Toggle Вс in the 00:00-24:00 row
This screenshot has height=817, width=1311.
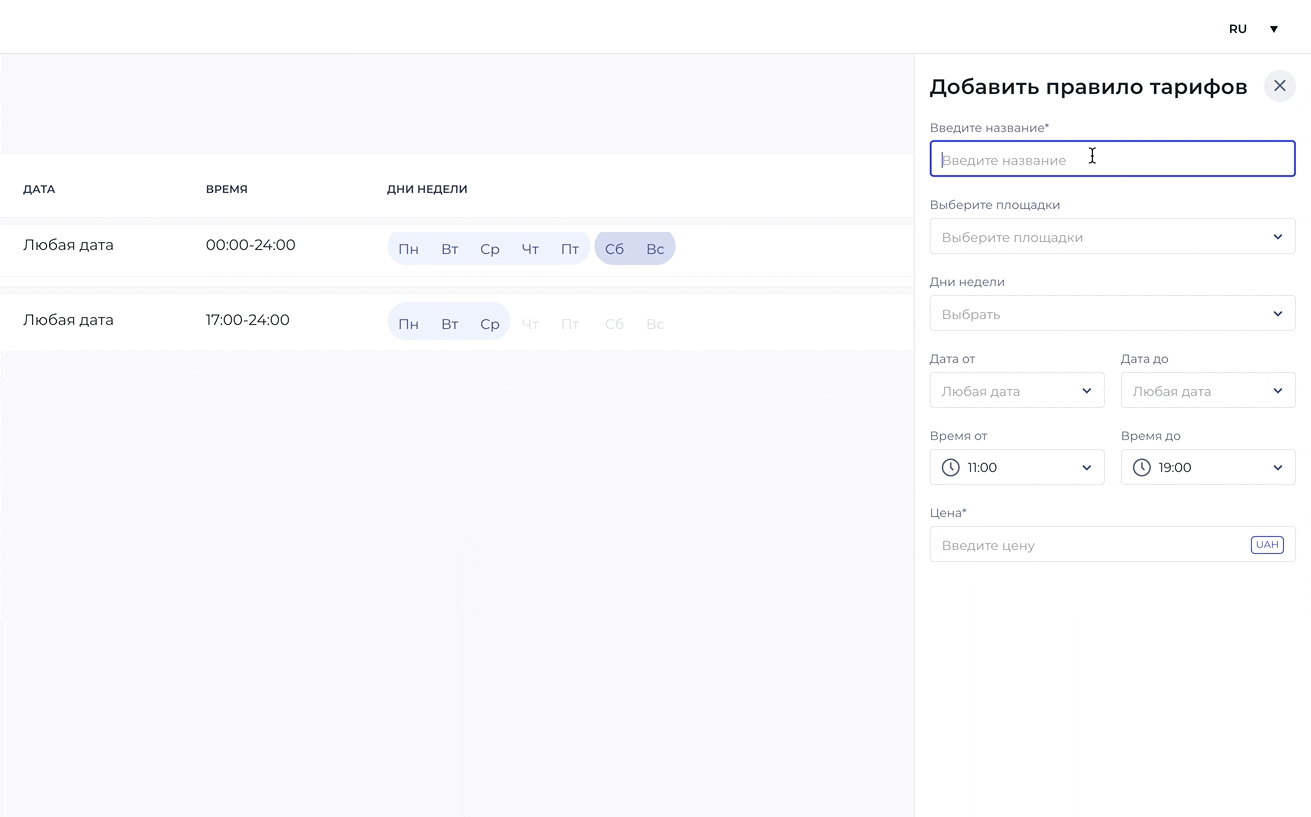(x=655, y=249)
